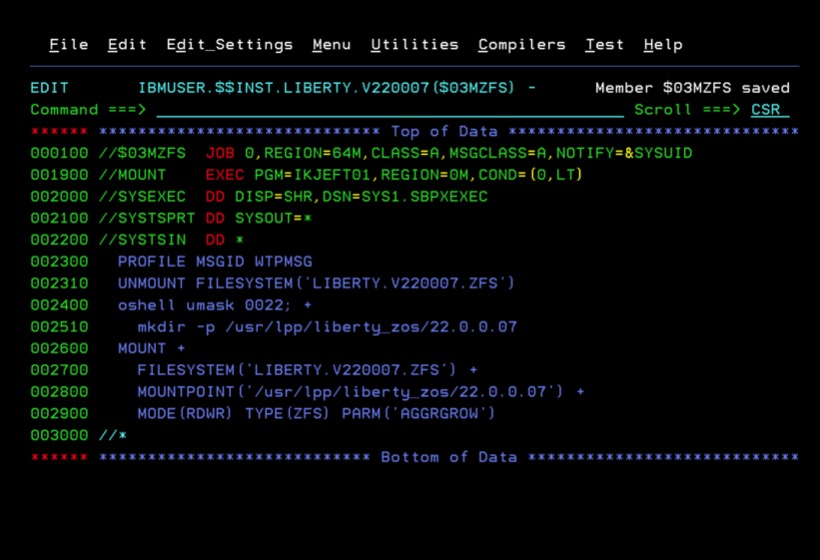Select line number 002100
Screen dimensions: 820x560
click(x=59, y=219)
